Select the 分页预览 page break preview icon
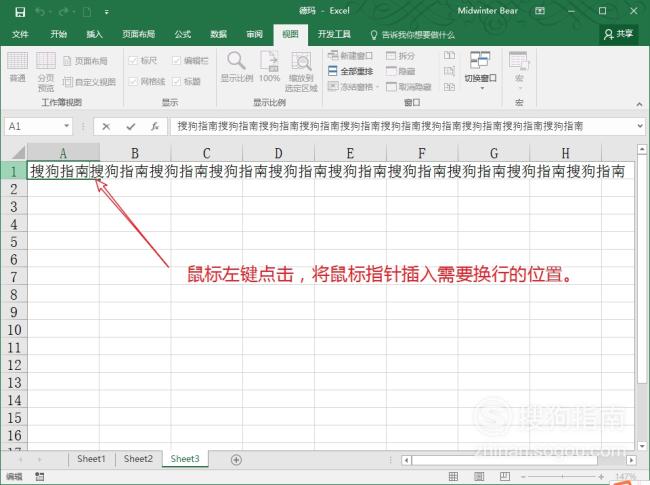 tap(46, 71)
